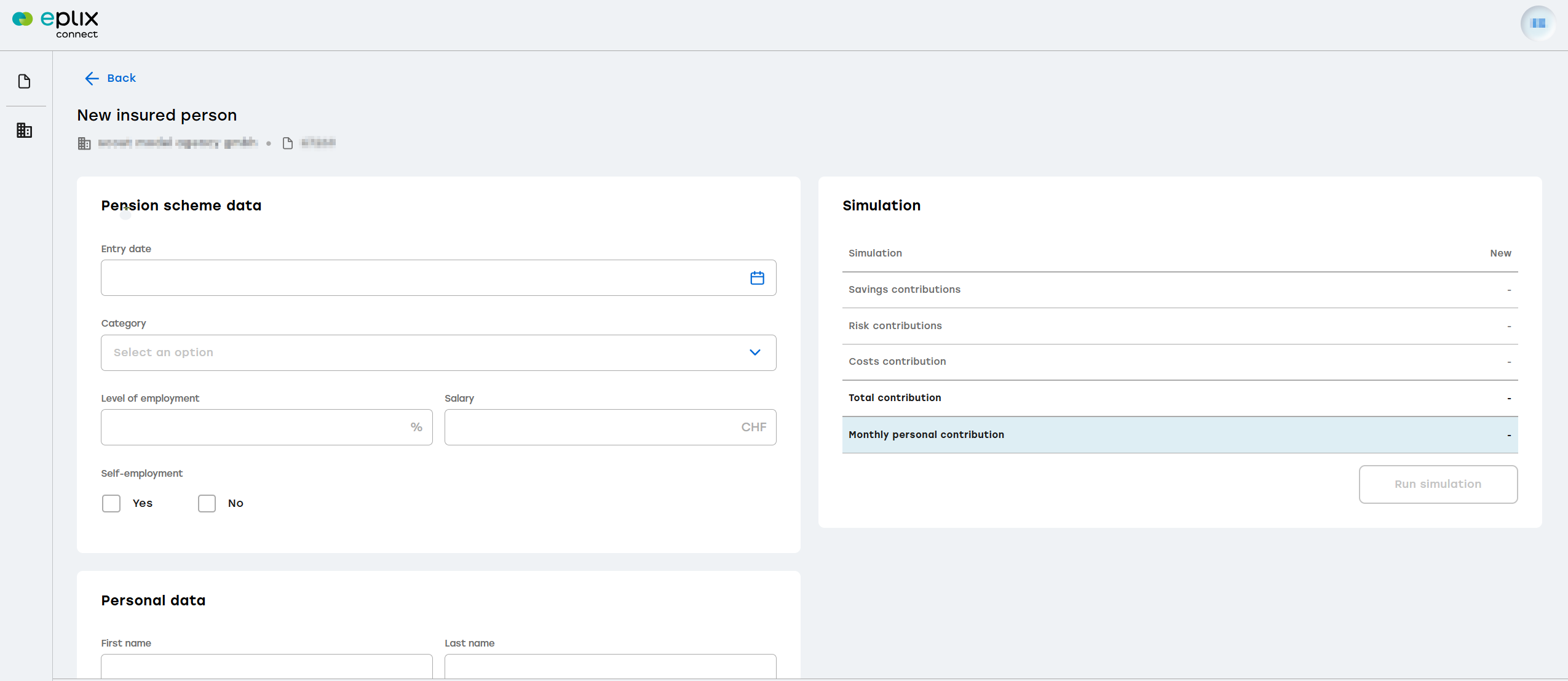Click breadcrumb company building icon
1568x681 pixels.
point(84,143)
